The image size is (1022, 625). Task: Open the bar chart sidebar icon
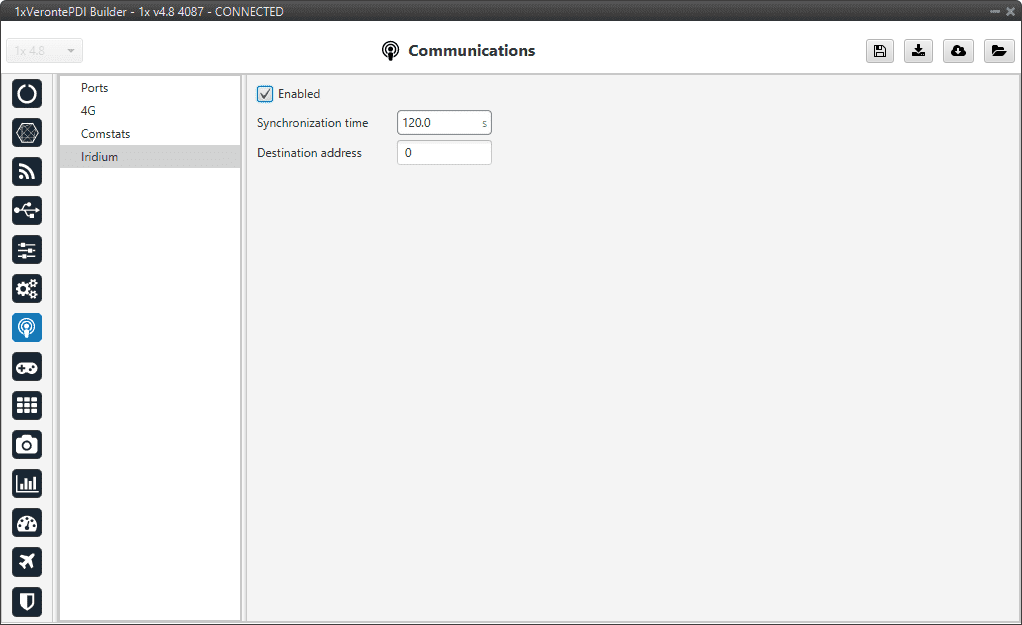27,484
